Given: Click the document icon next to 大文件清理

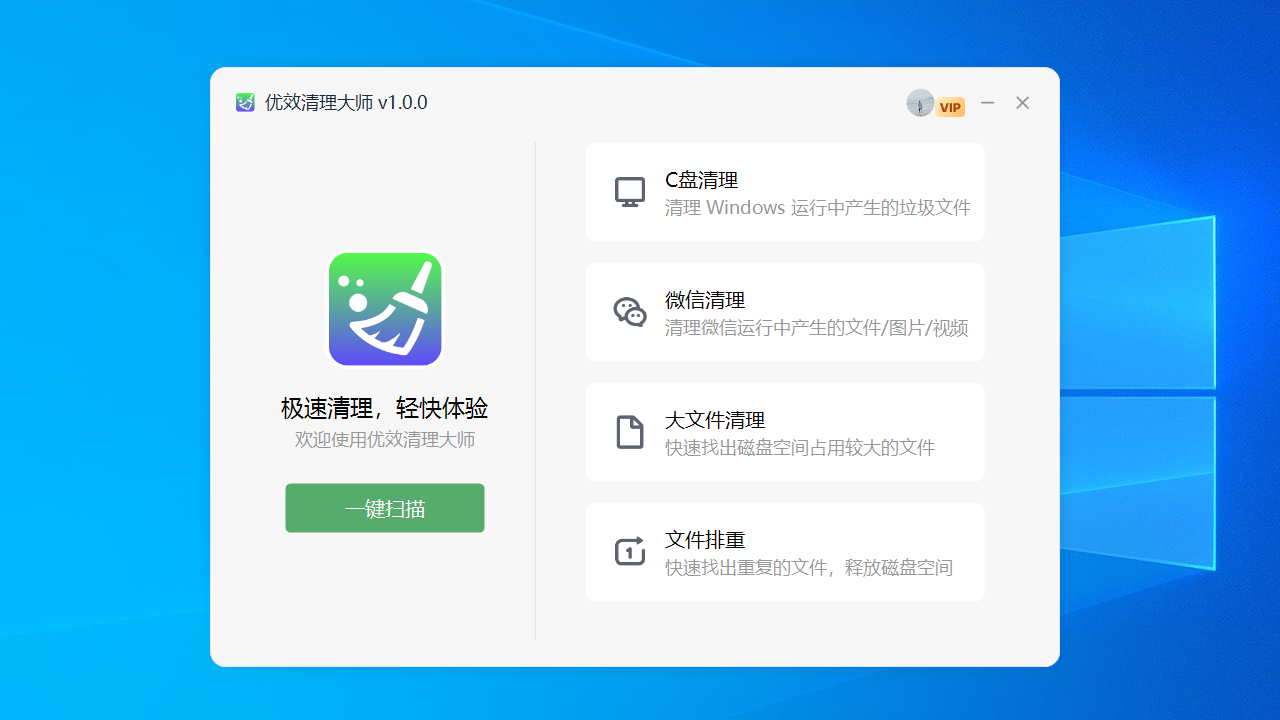Looking at the screenshot, I should point(629,431).
